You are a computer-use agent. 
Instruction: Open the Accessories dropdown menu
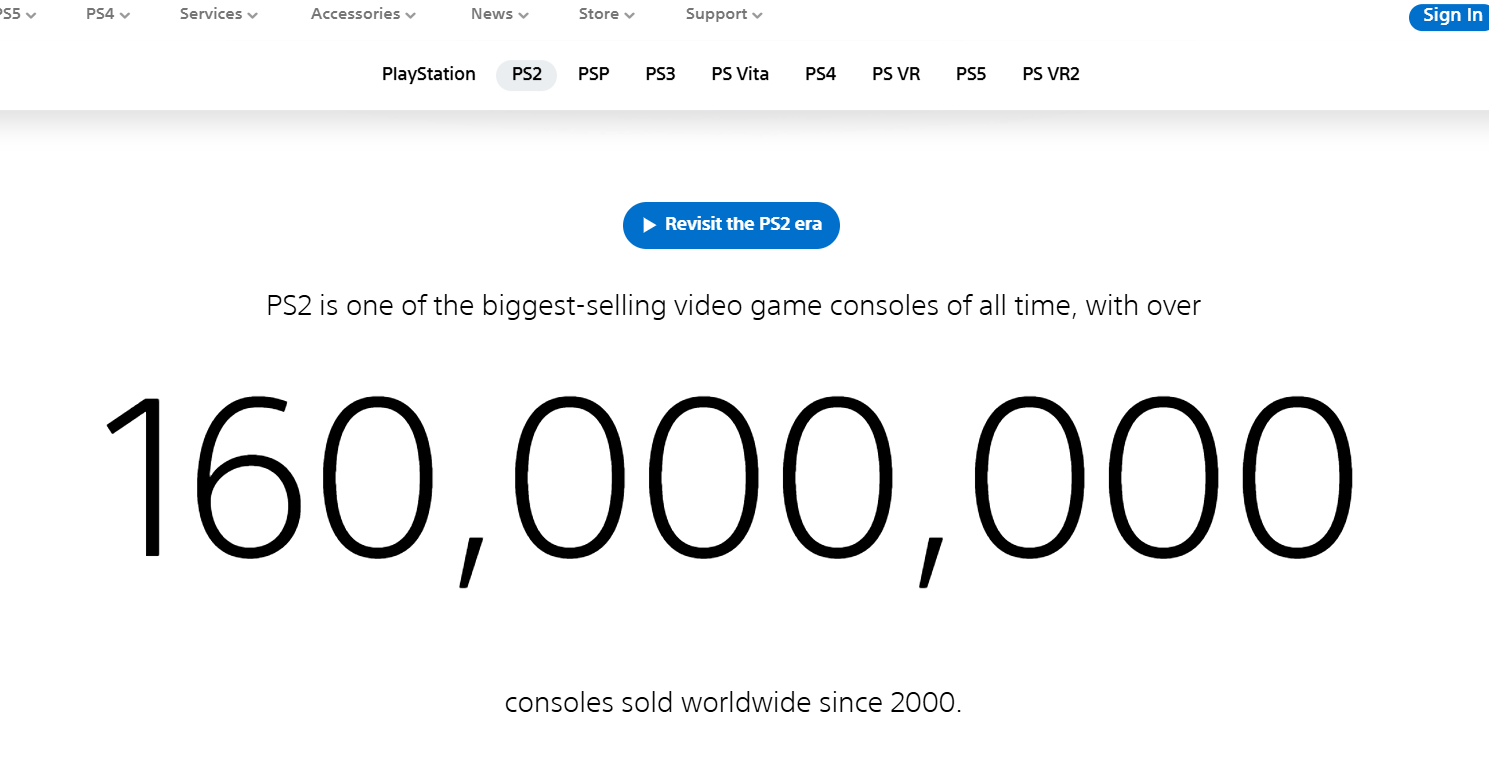coord(363,14)
